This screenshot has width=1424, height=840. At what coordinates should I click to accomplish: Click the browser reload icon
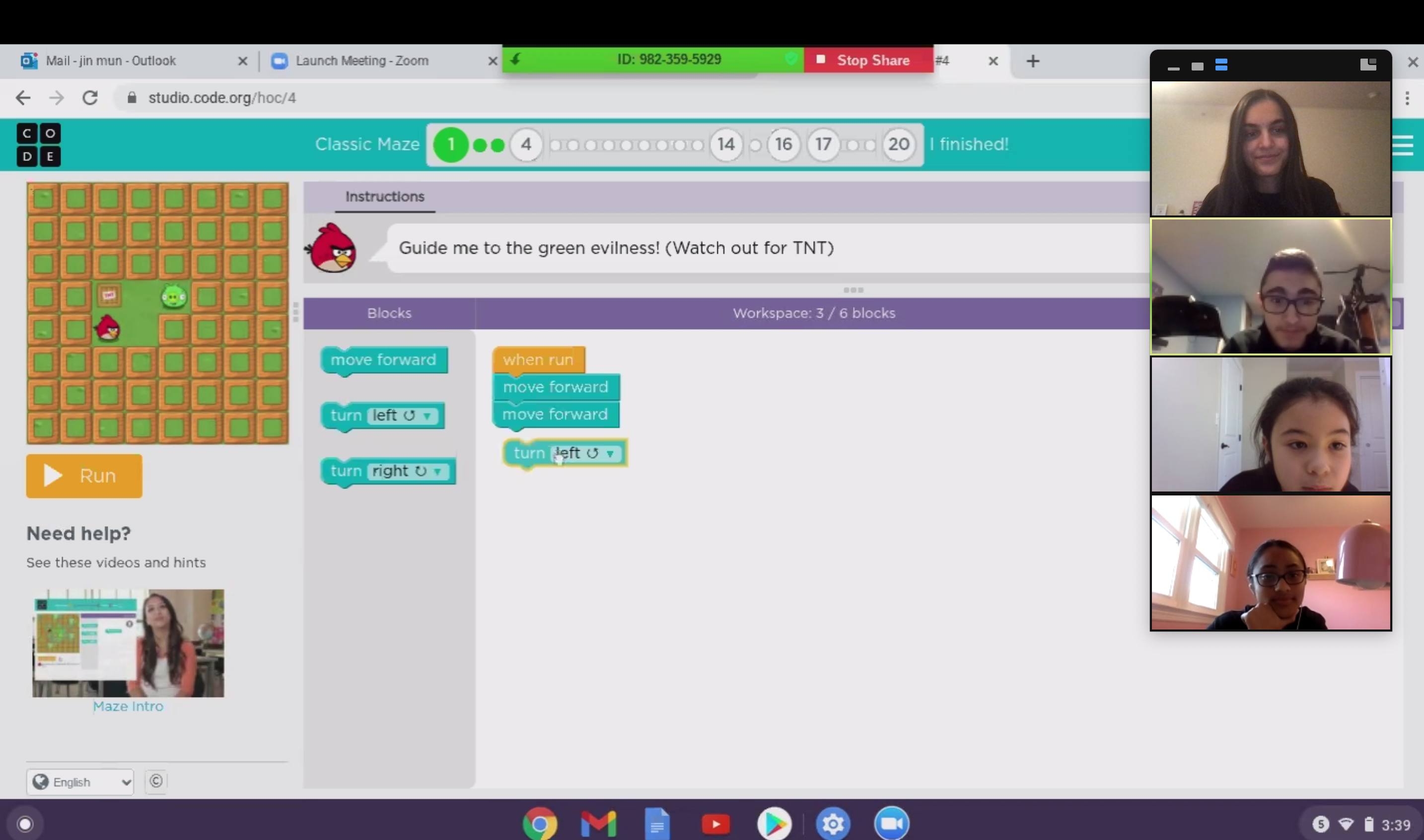90,98
